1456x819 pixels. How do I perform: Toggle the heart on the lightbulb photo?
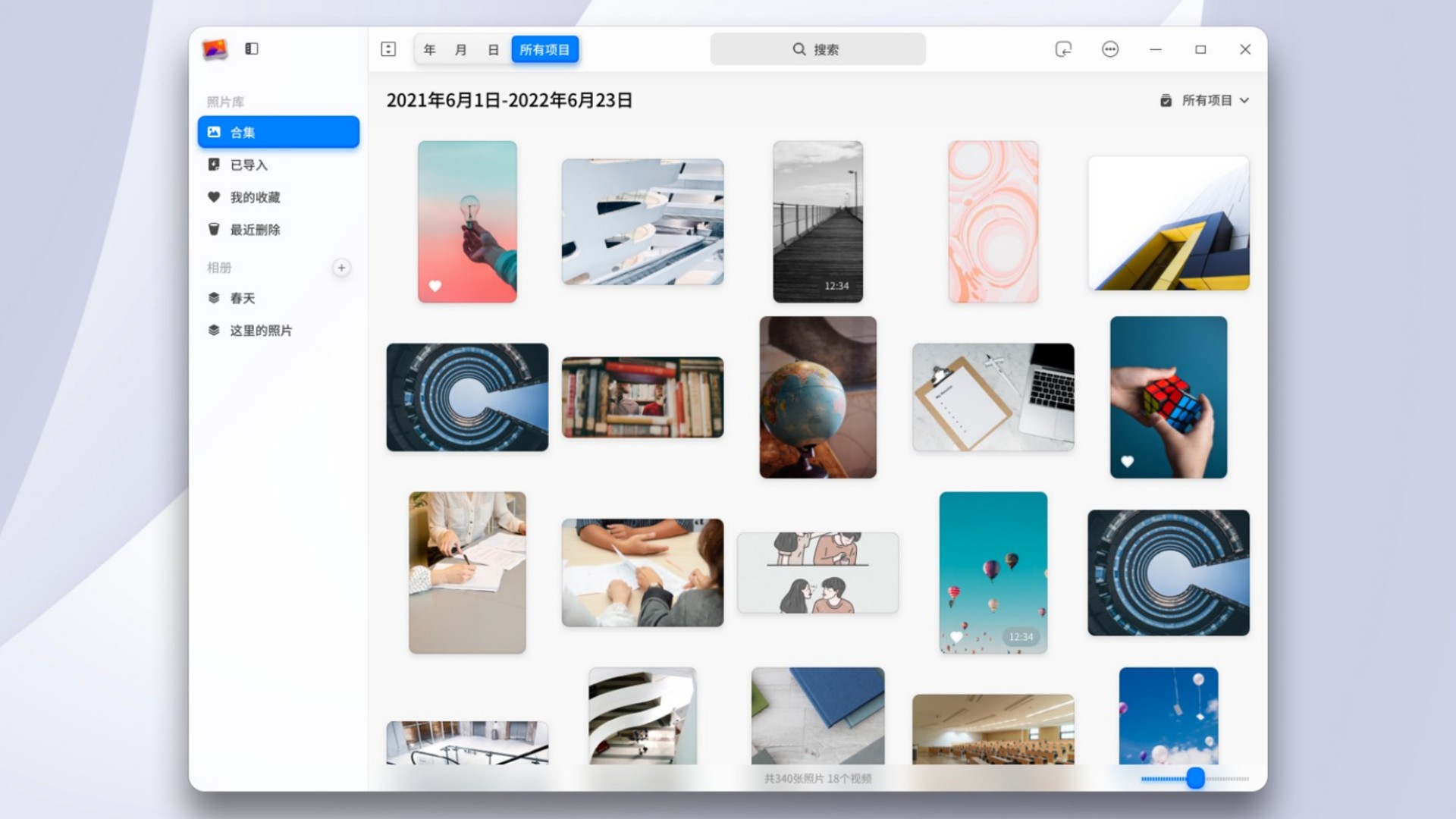(435, 286)
